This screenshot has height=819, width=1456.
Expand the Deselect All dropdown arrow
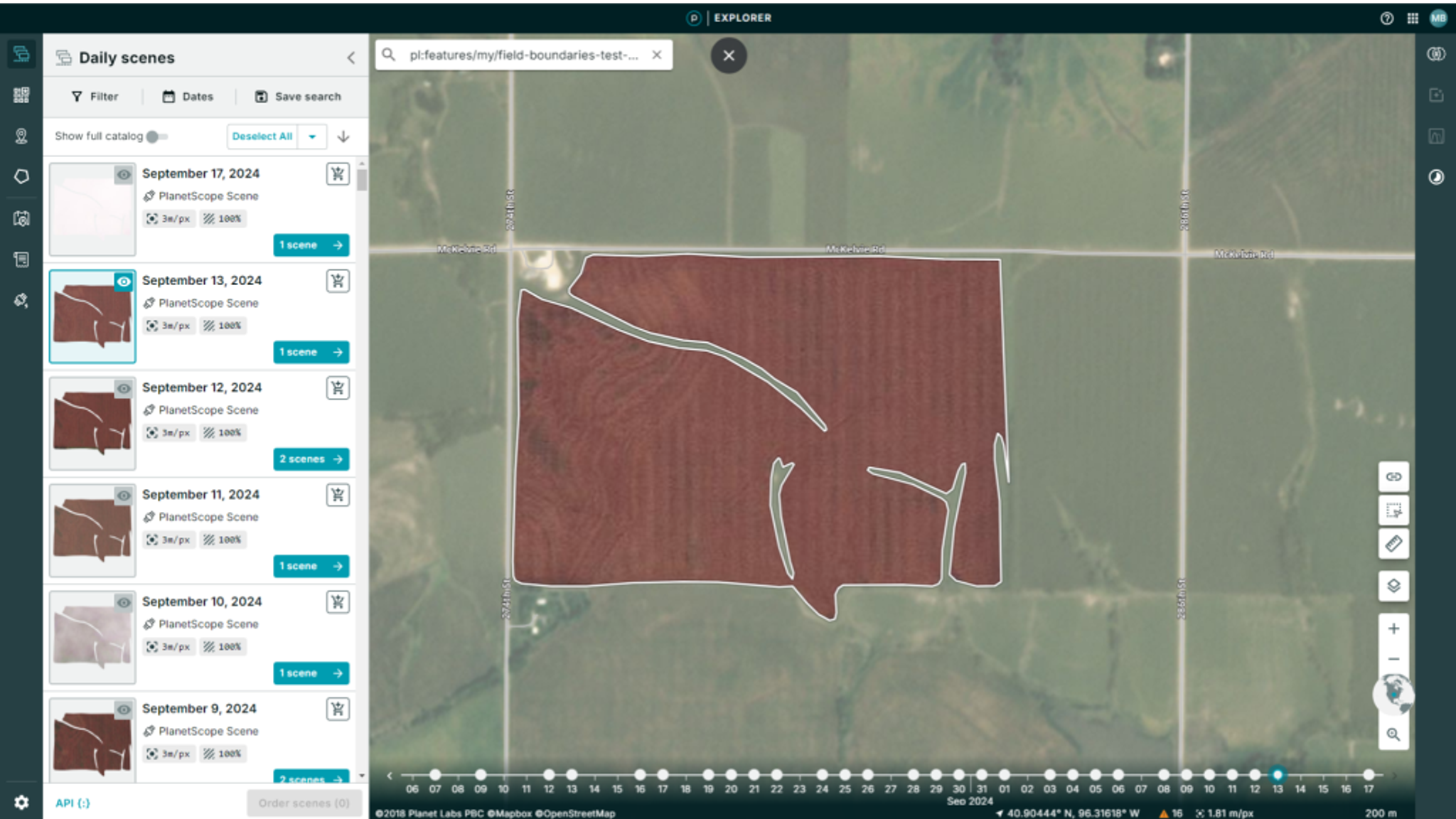[x=312, y=136]
